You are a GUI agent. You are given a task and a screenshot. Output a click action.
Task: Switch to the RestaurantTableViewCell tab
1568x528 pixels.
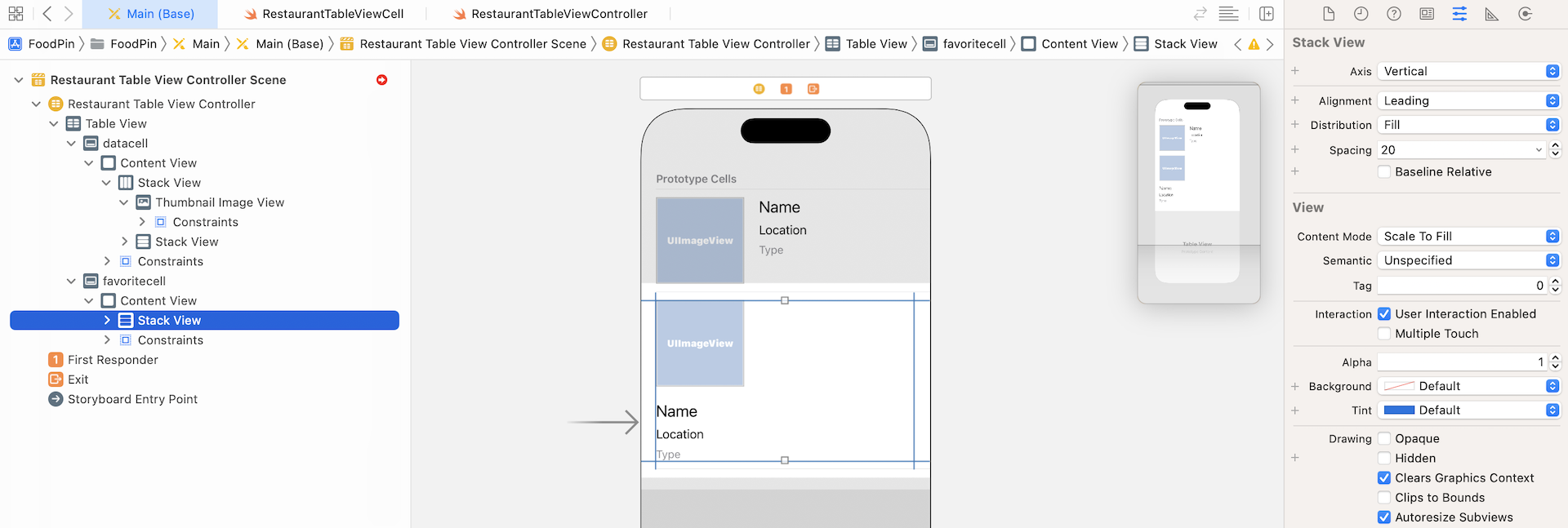click(323, 14)
